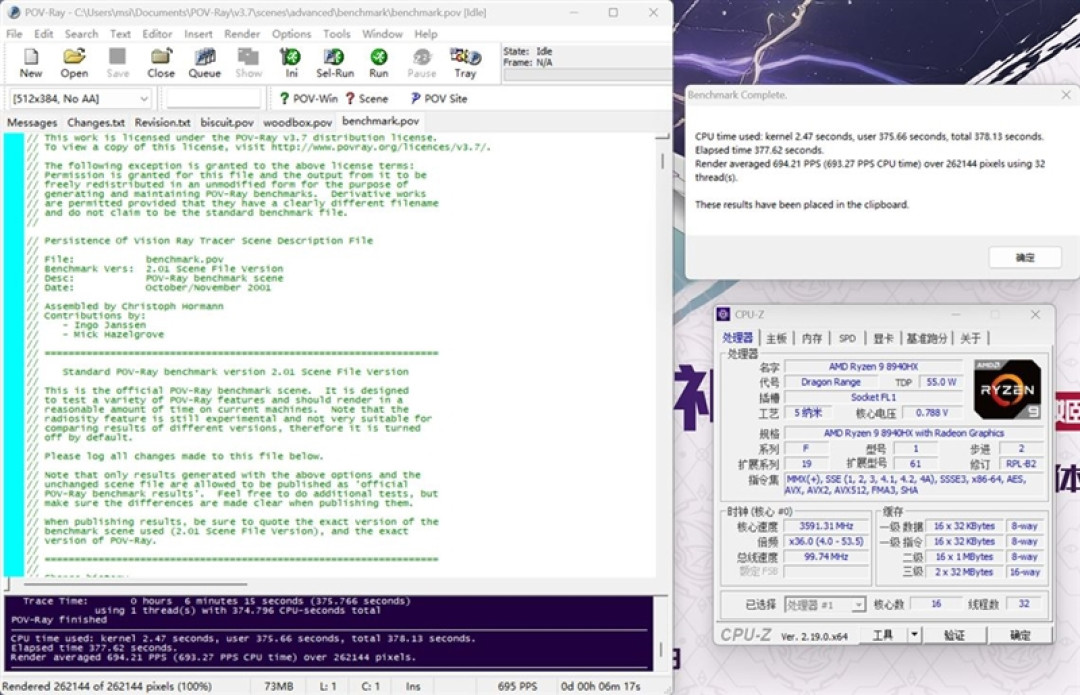Open the Text menu
Image resolution: width=1080 pixels, height=695 pixels.
pos(120,34)
